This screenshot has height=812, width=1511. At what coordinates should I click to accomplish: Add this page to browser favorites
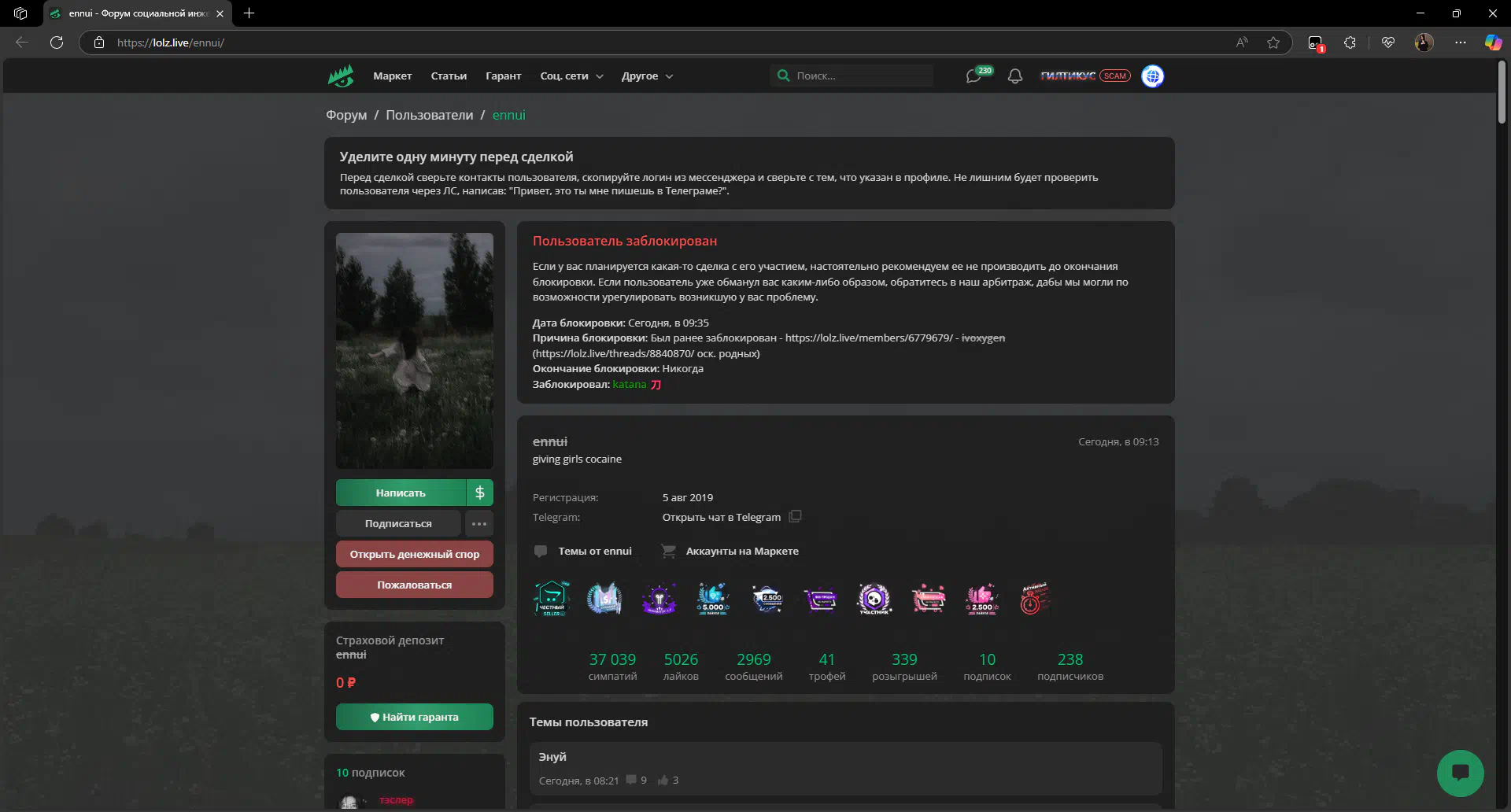click(1273, 42)
